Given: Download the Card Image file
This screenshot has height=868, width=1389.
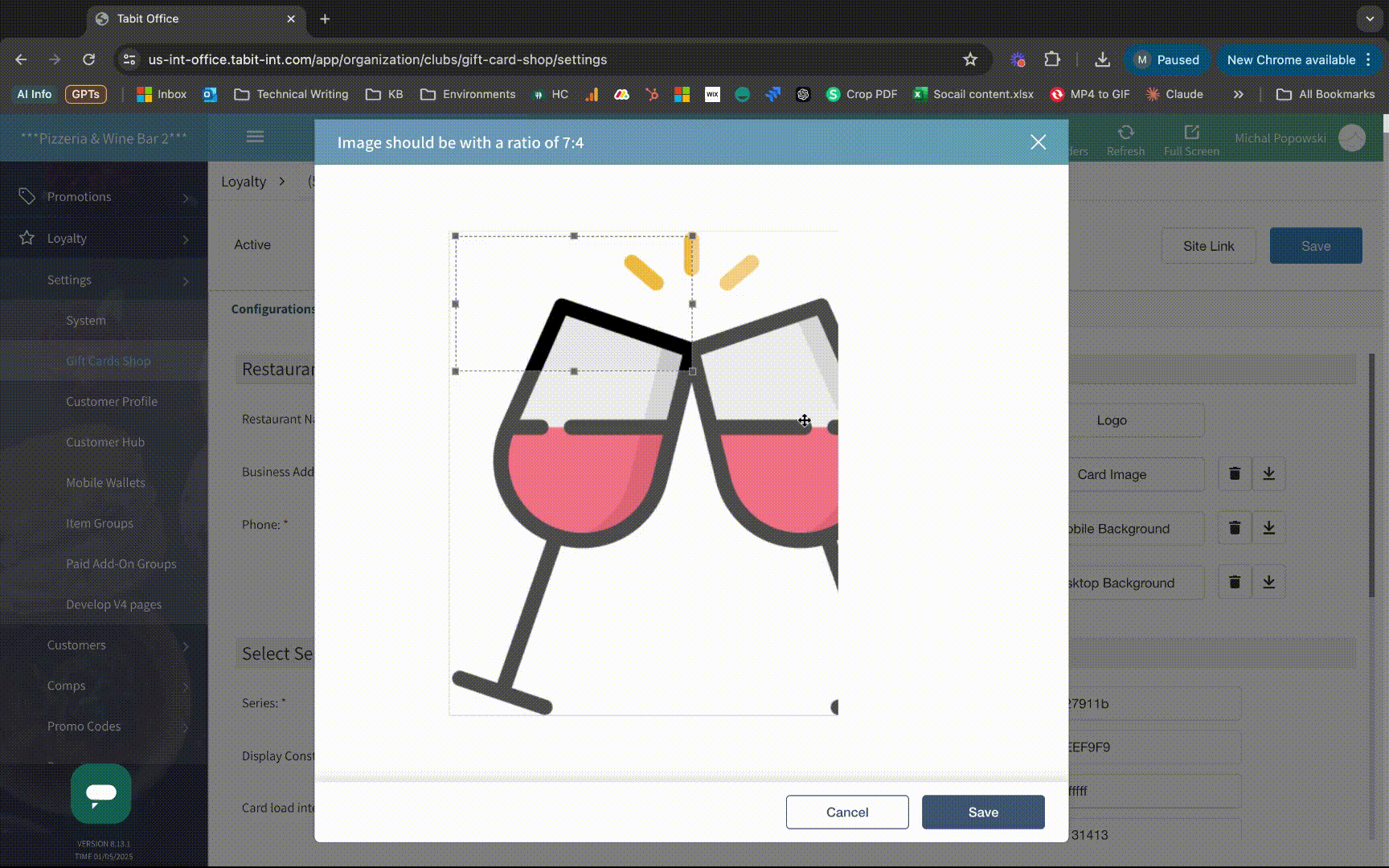Looking at the screenshot, I should (x=1268, y=474).
